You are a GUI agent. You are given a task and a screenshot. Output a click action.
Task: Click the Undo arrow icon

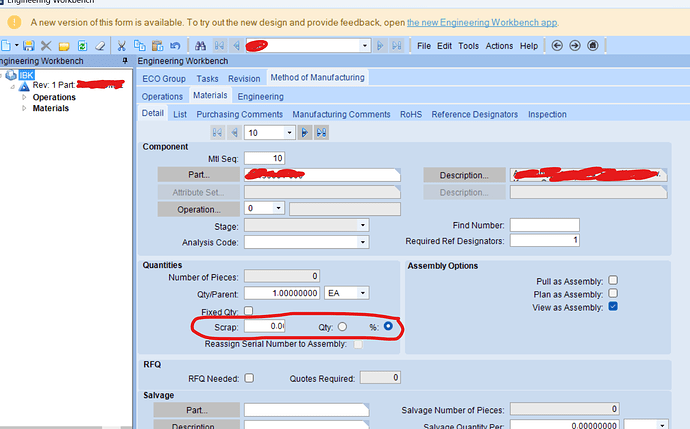(x=175, y=46)
